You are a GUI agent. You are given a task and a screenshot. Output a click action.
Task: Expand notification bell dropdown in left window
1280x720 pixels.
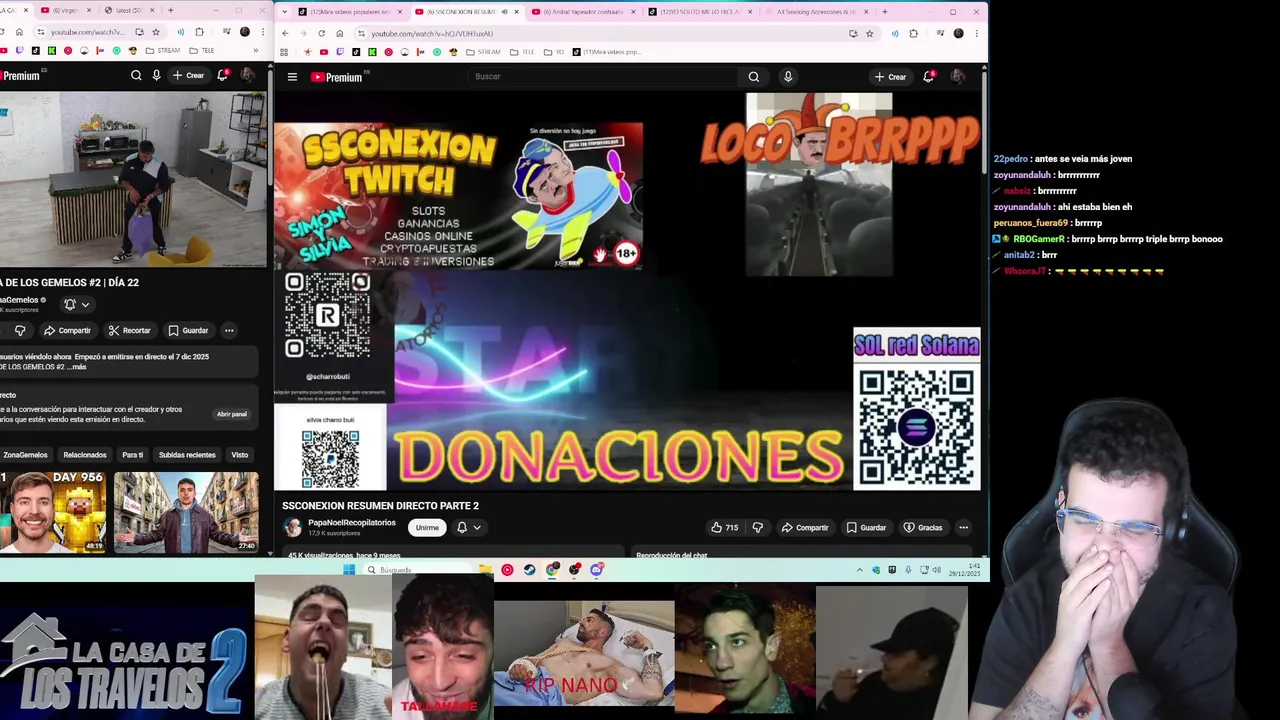coord(76,305)
